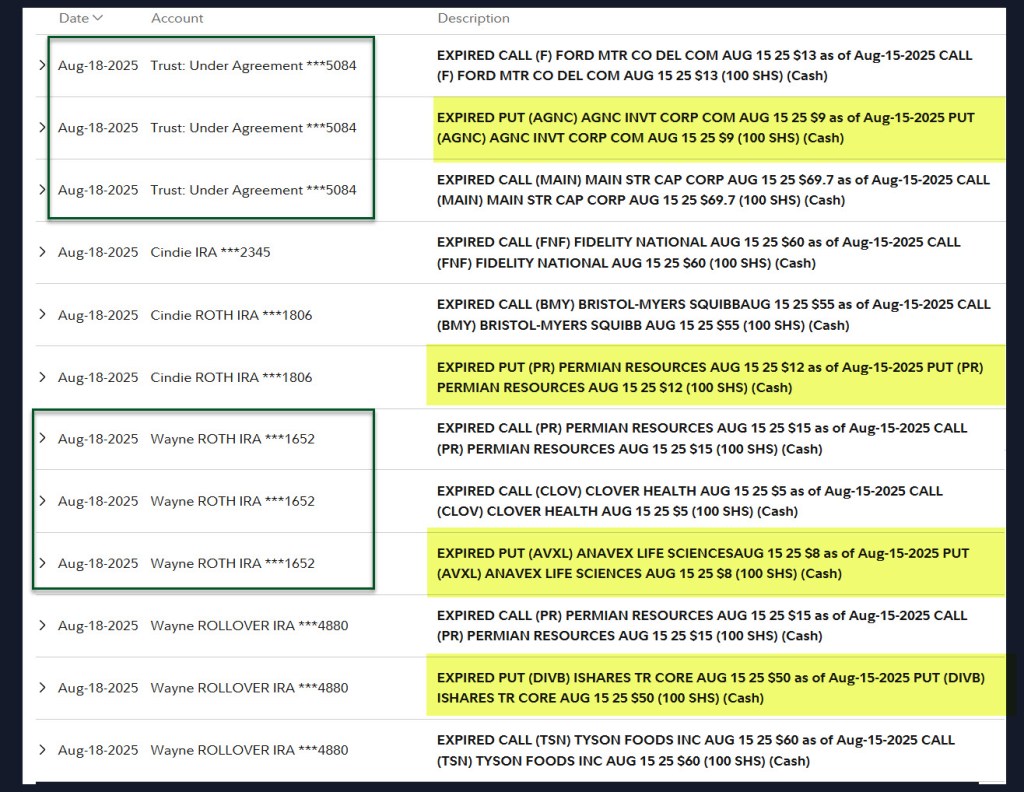This screenshot has width=1024, height=792.
Task: Click the Description column header
Action: [473, 18]
